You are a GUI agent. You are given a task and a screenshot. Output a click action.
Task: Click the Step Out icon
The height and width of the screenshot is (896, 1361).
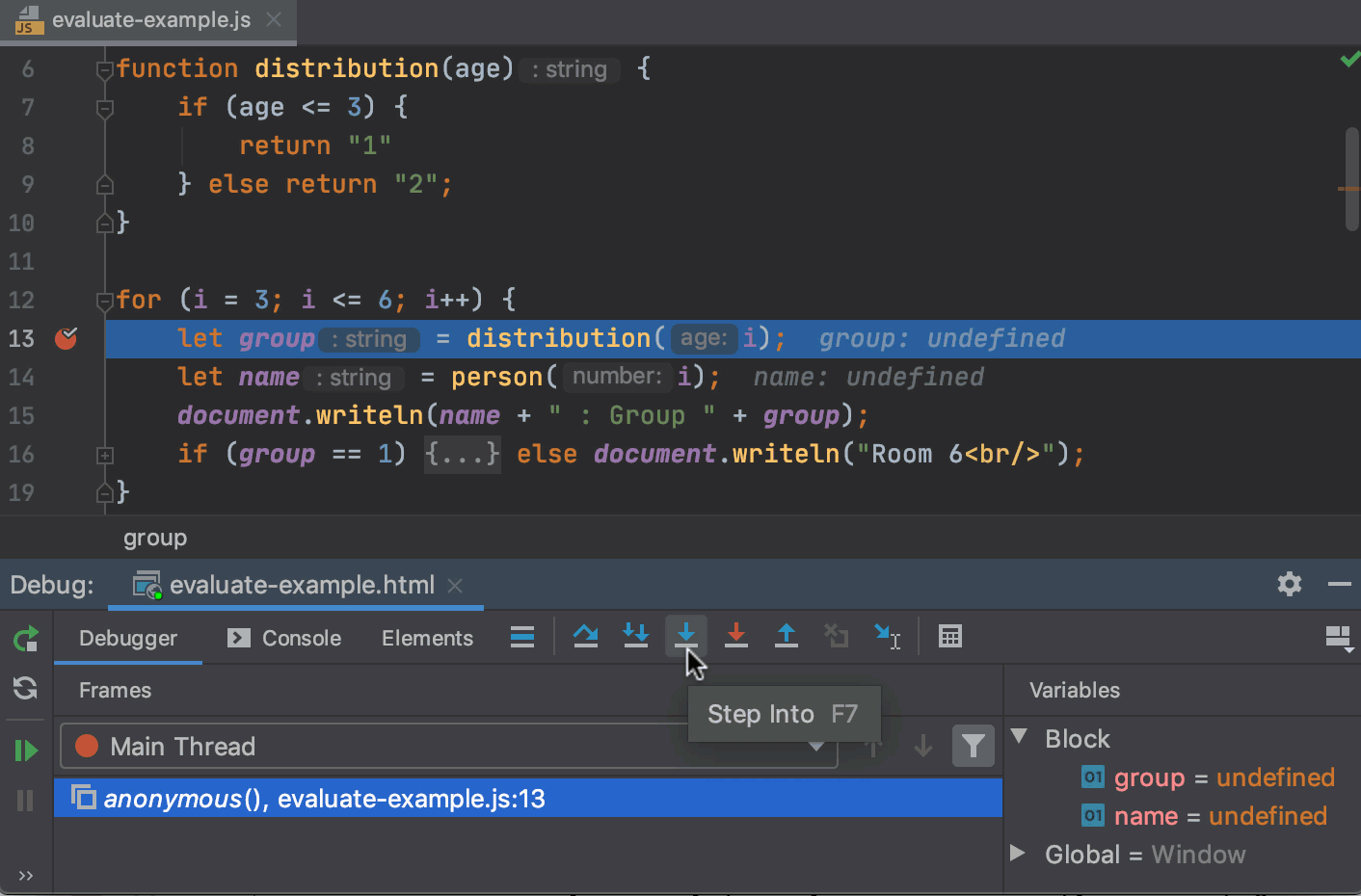[x=787, y=636]
